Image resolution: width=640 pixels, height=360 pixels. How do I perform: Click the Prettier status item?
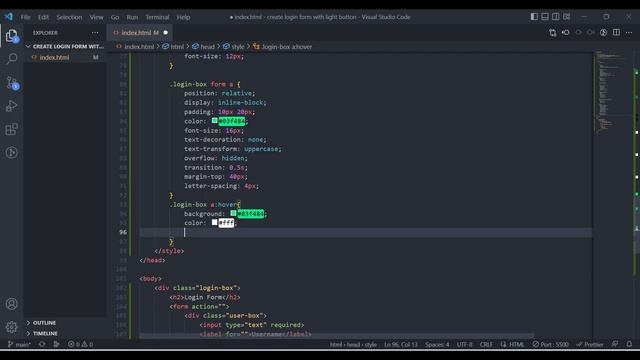click(590, 344)
